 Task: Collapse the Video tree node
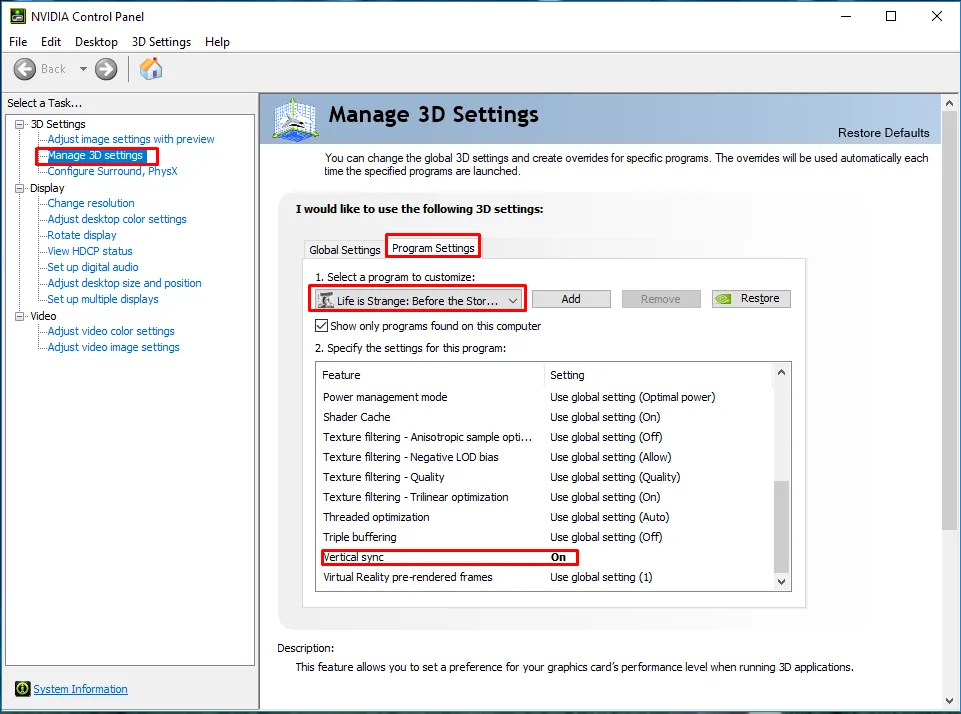[20, 316]
